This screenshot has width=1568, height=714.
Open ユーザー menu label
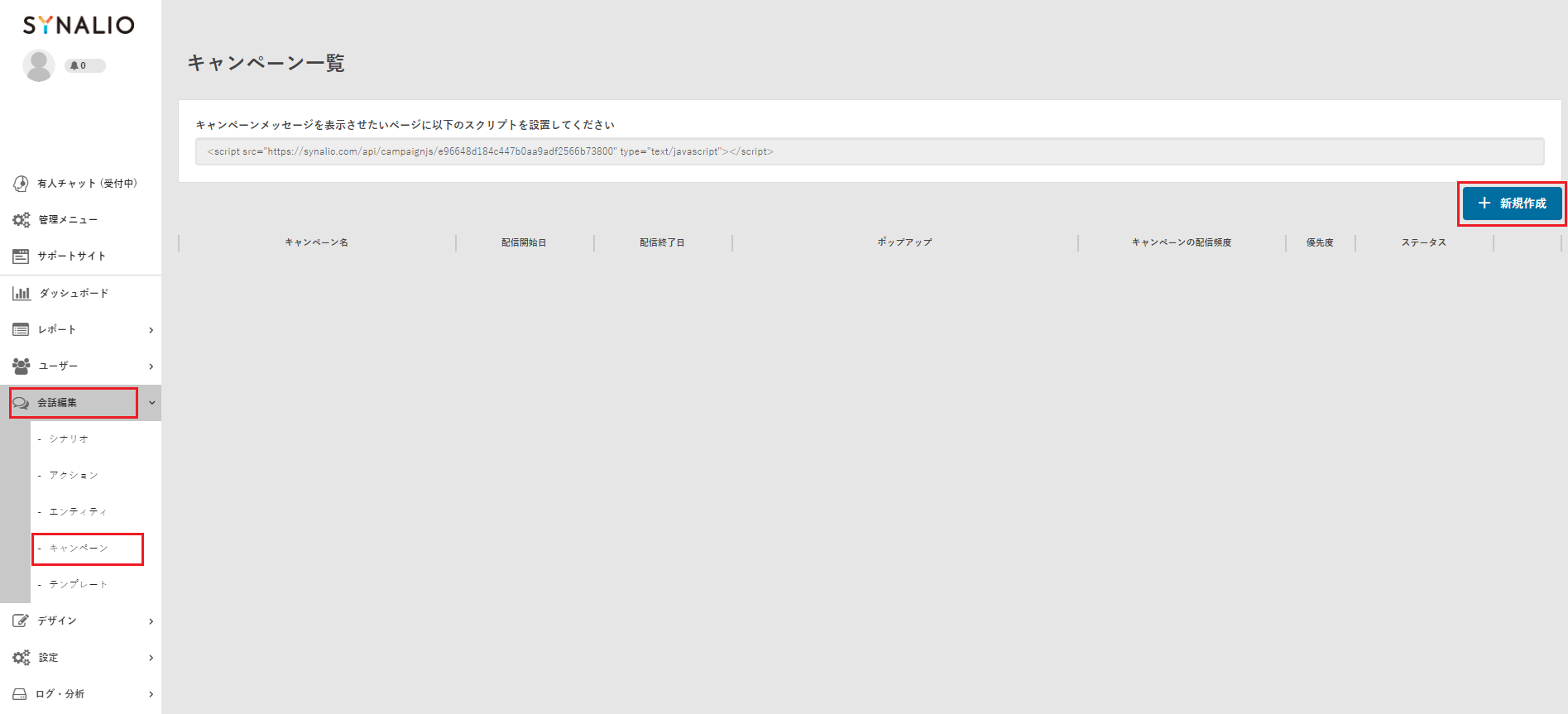tap(58, 366)
